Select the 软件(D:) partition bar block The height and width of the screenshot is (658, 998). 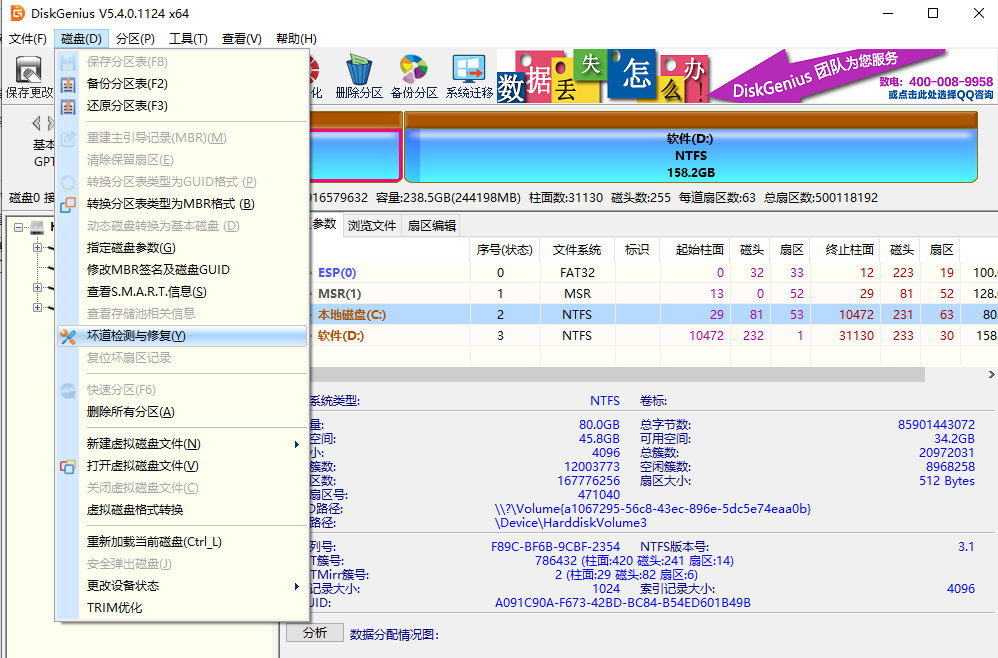pos(689,156)
